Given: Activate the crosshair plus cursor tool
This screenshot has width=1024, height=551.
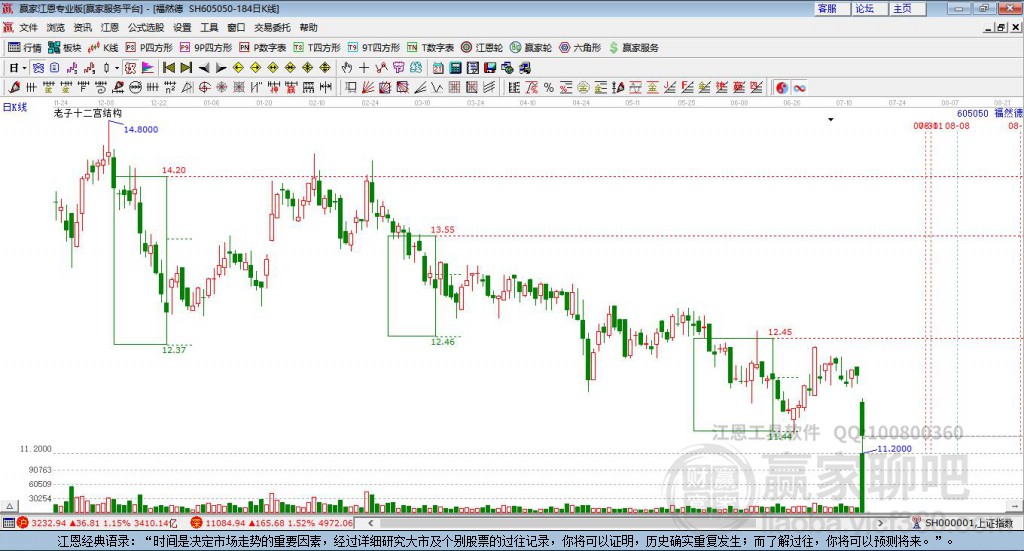Looking at the screenshot, I should coord(364,68).
